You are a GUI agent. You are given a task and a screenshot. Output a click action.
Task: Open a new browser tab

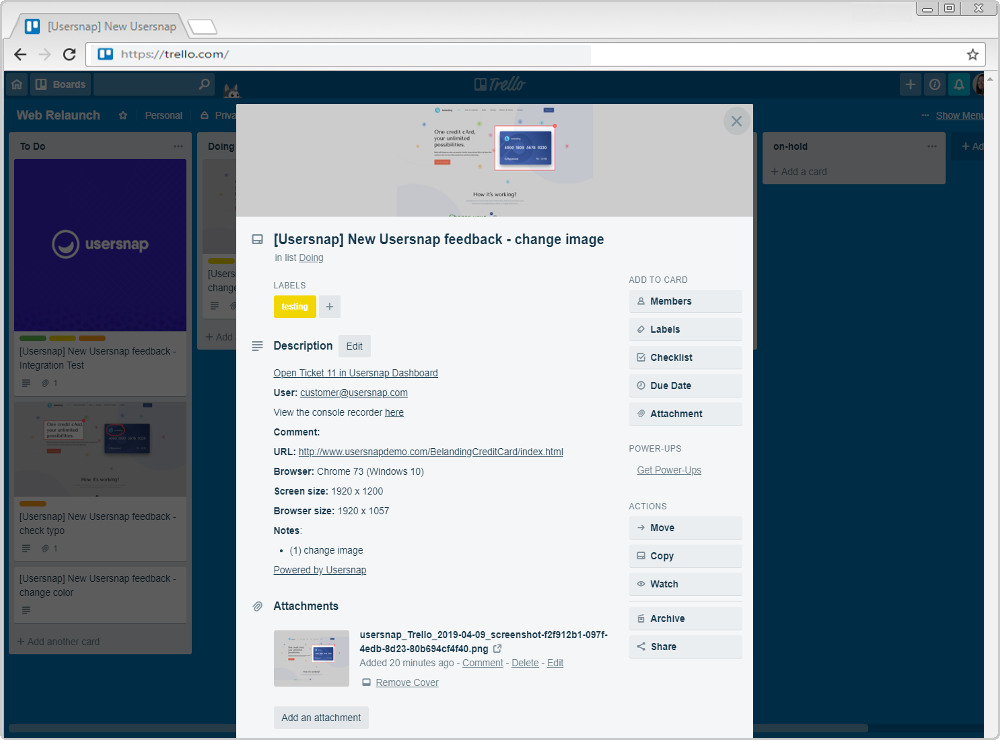[x=203, y=27]
